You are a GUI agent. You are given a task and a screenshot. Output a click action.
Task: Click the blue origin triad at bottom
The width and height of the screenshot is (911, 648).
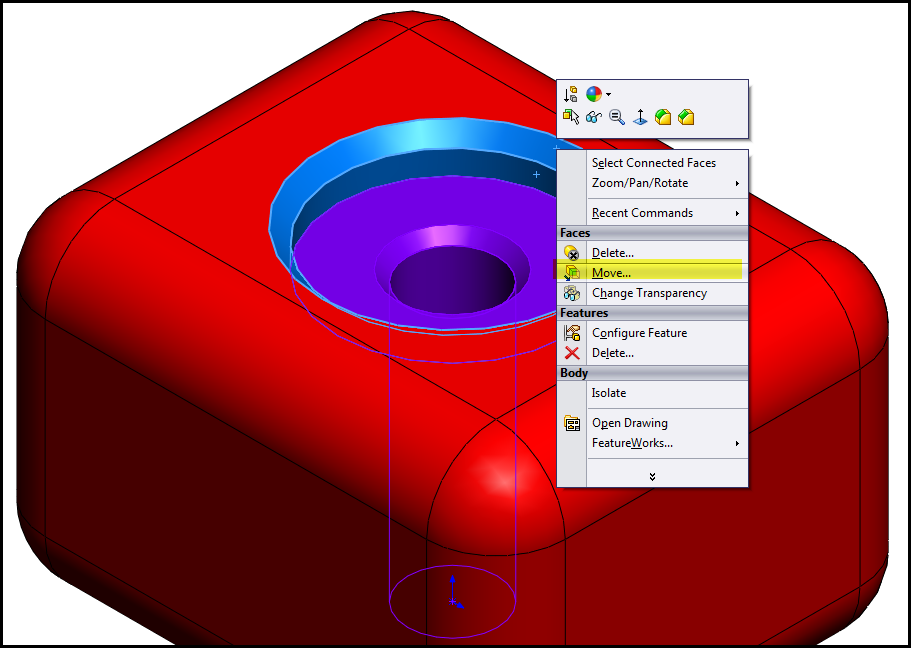point(454,594)
